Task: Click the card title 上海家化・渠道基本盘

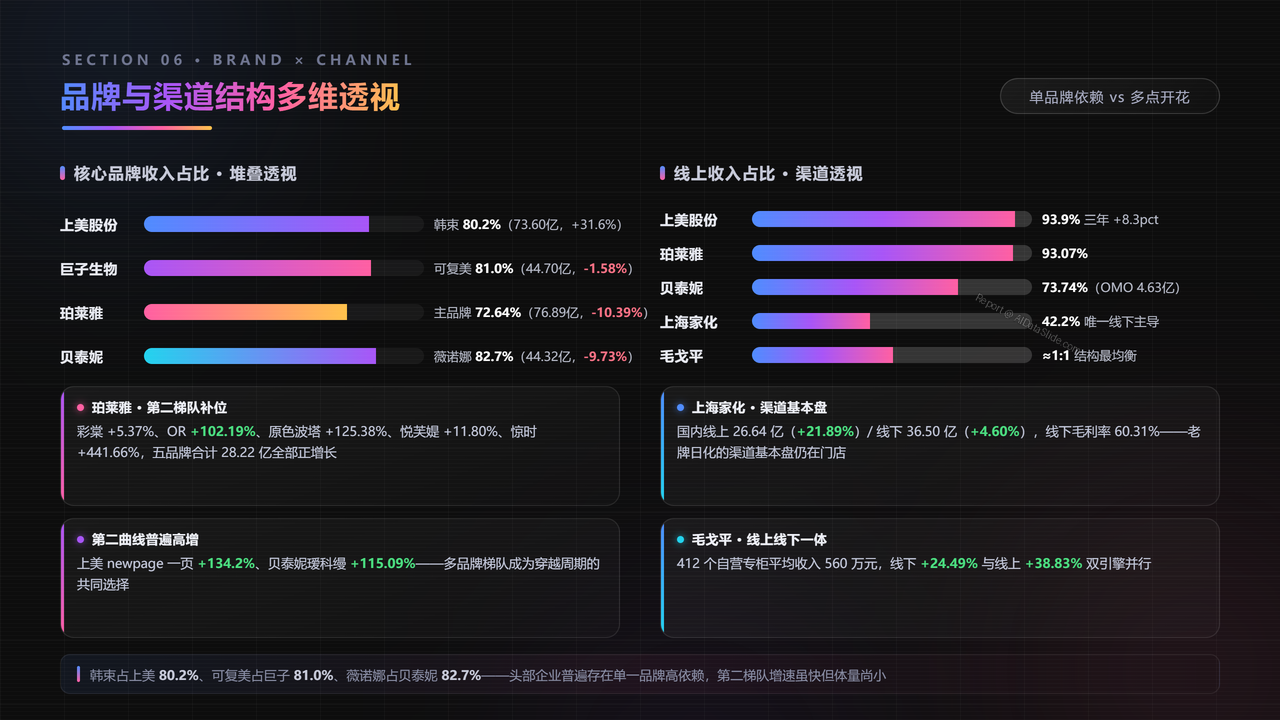Action: click(x=759, y=408)
